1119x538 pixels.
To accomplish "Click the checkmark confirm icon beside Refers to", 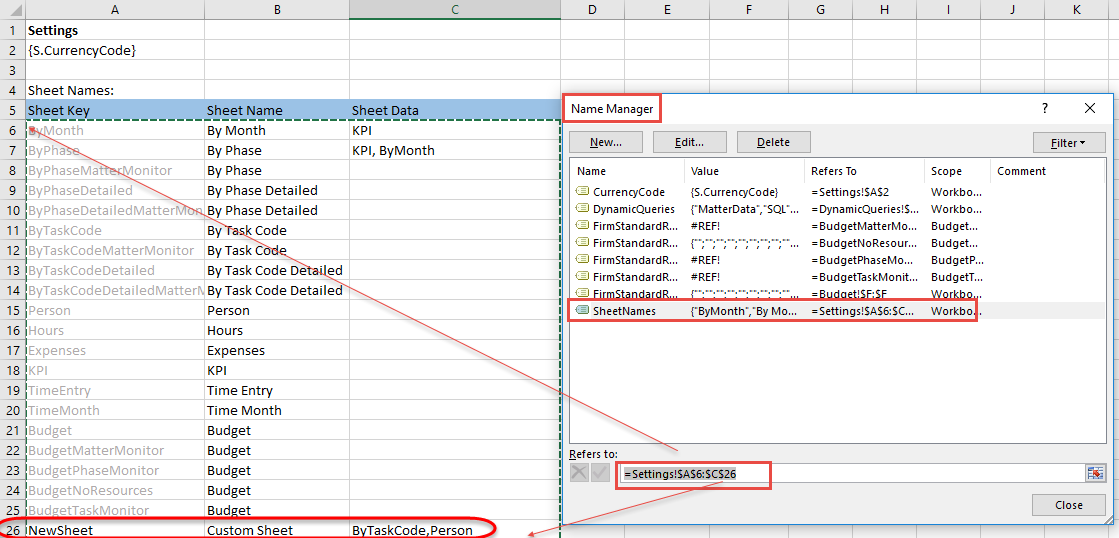I will [600, 473].
